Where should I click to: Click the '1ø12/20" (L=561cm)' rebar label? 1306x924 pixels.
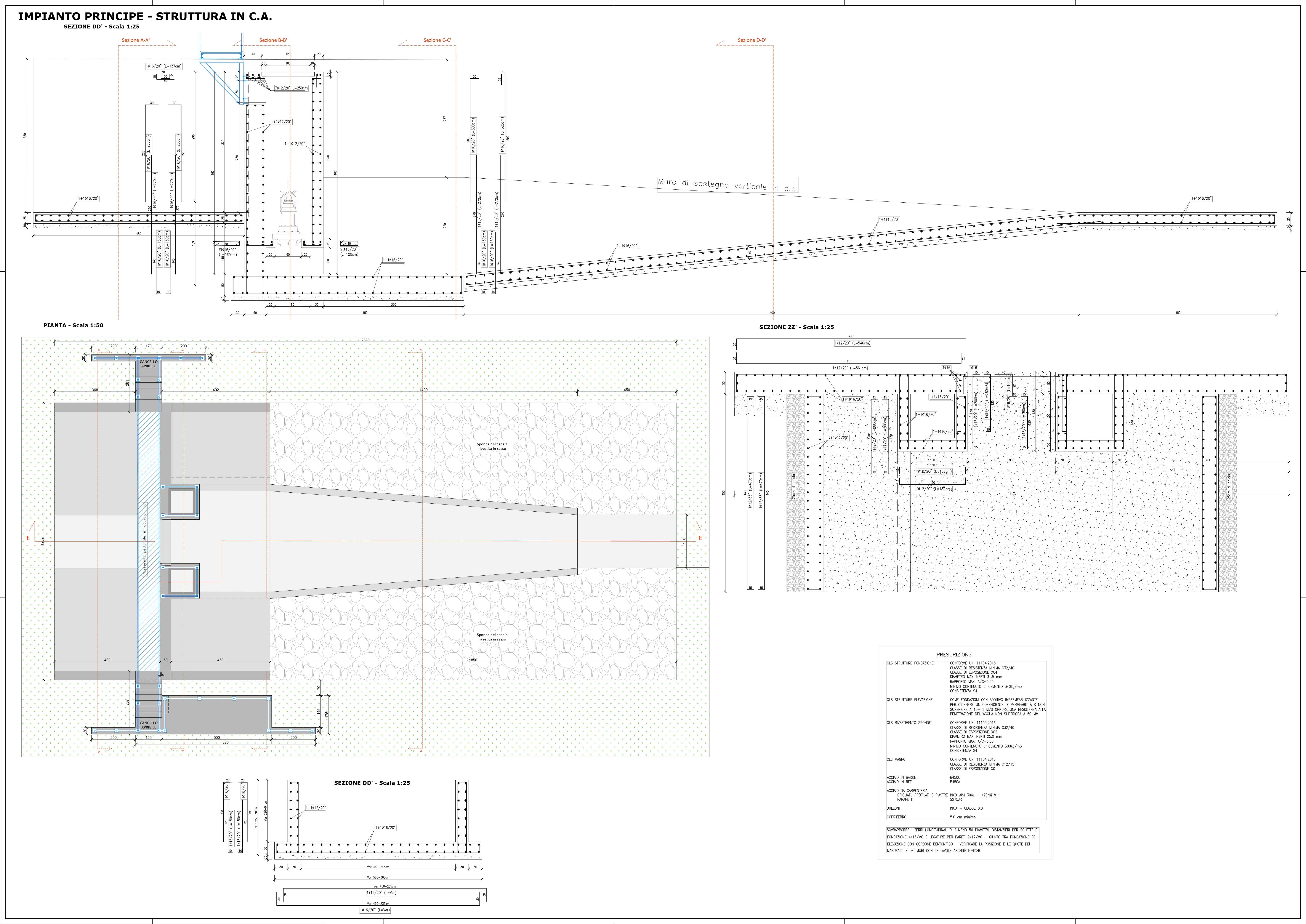click(850, 368)
